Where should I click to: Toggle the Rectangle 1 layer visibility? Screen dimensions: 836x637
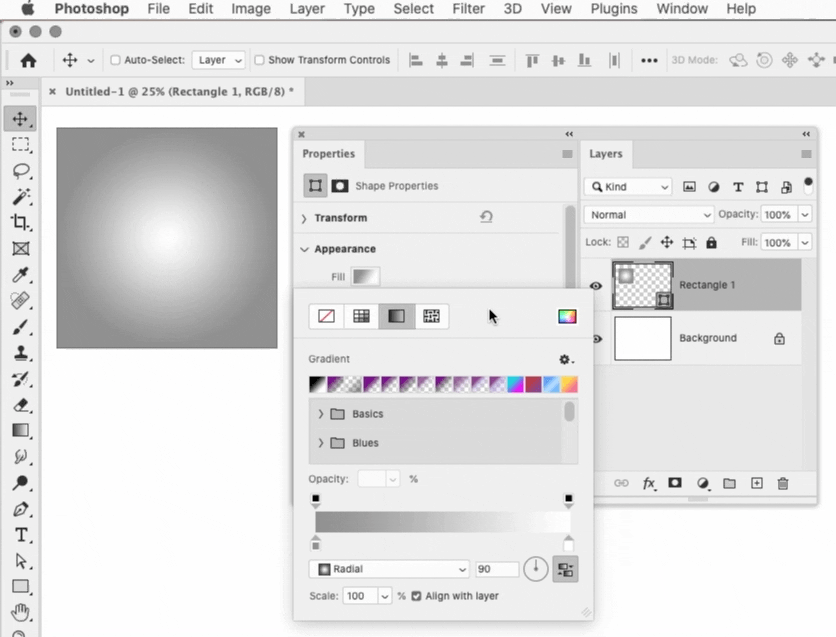(x=596, y=285)
